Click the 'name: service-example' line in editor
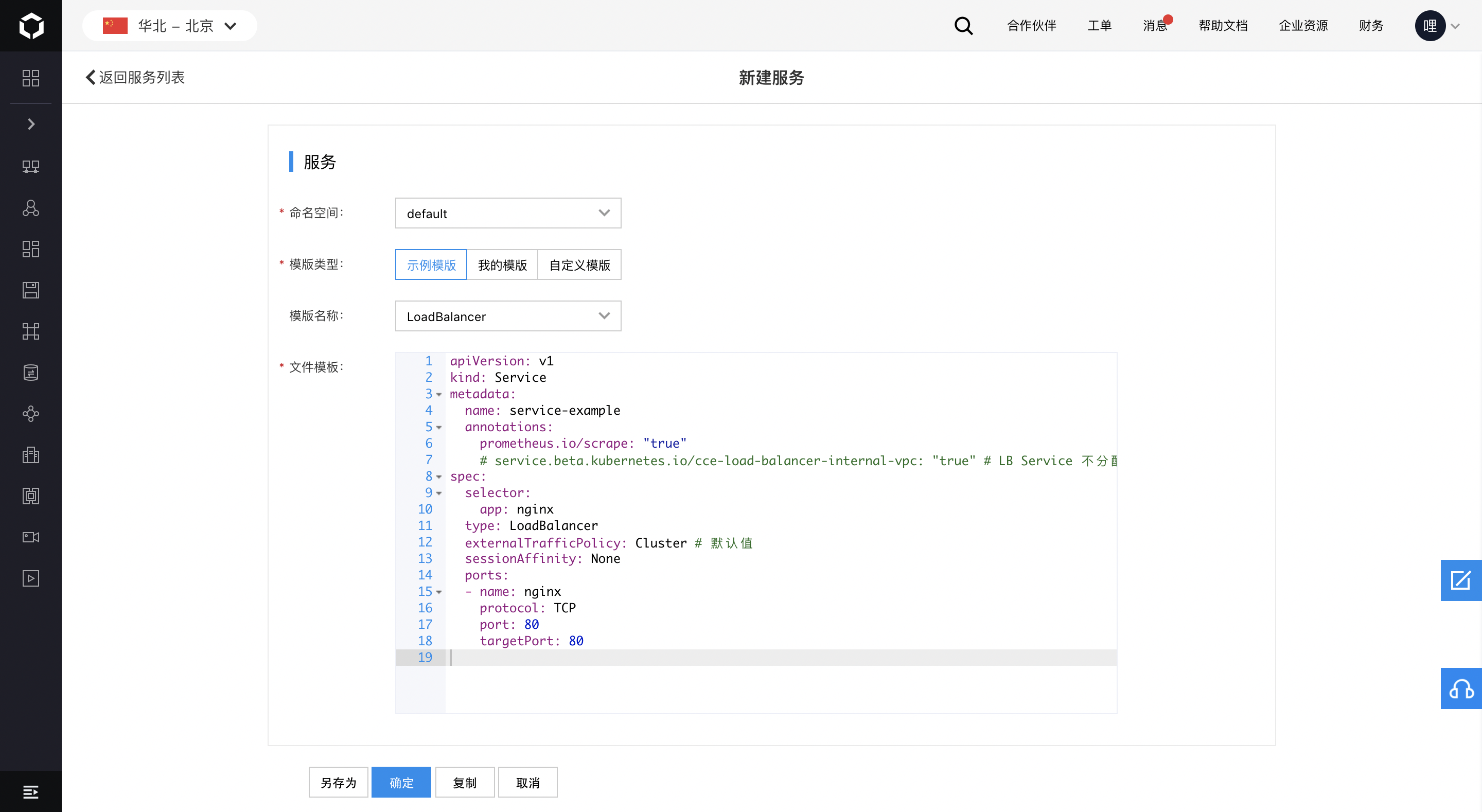Viewport: 1482px width, 812px height. 542,411
